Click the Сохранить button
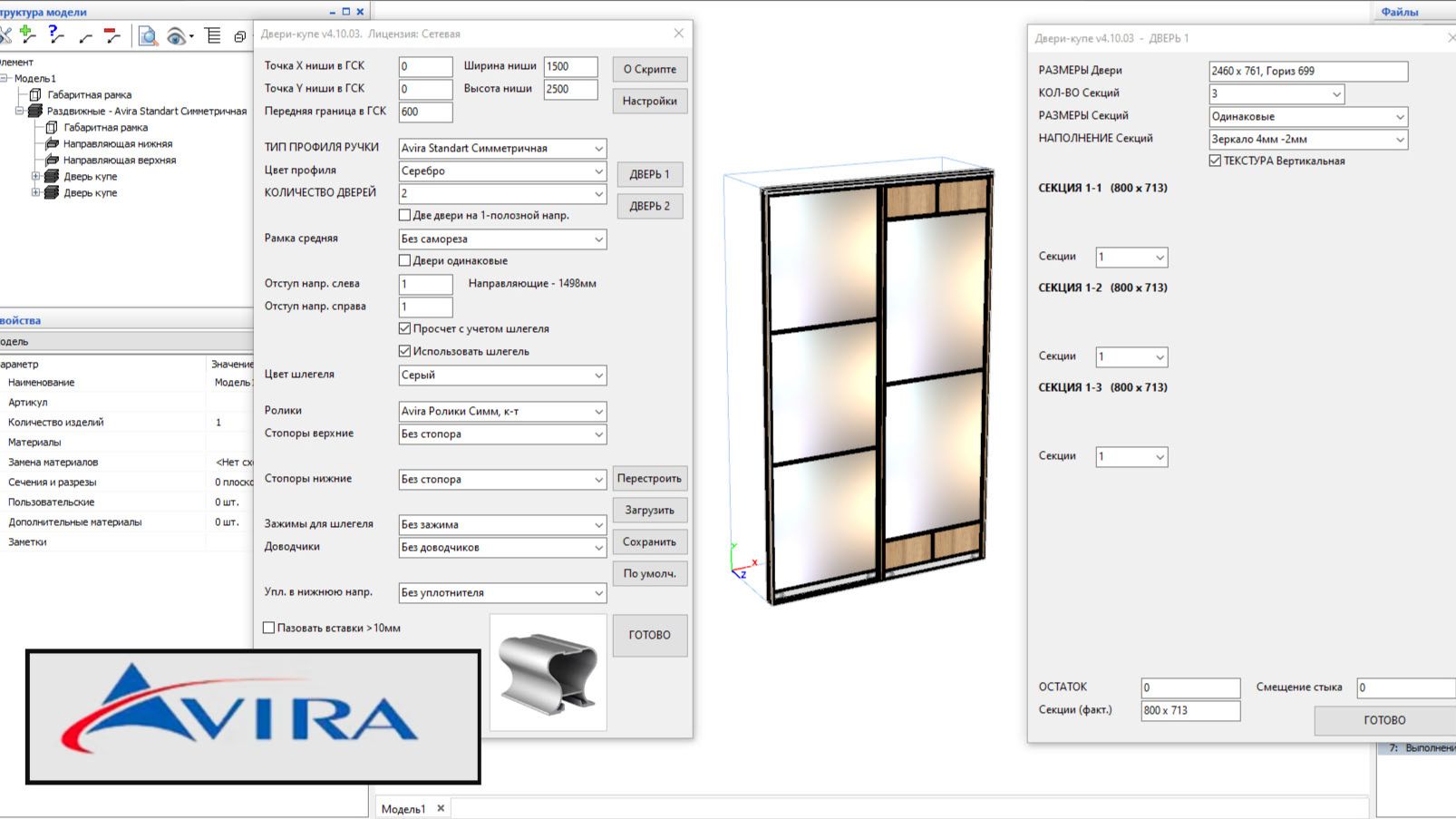This screenshot has height=819, width=1456. pos(649,541)
